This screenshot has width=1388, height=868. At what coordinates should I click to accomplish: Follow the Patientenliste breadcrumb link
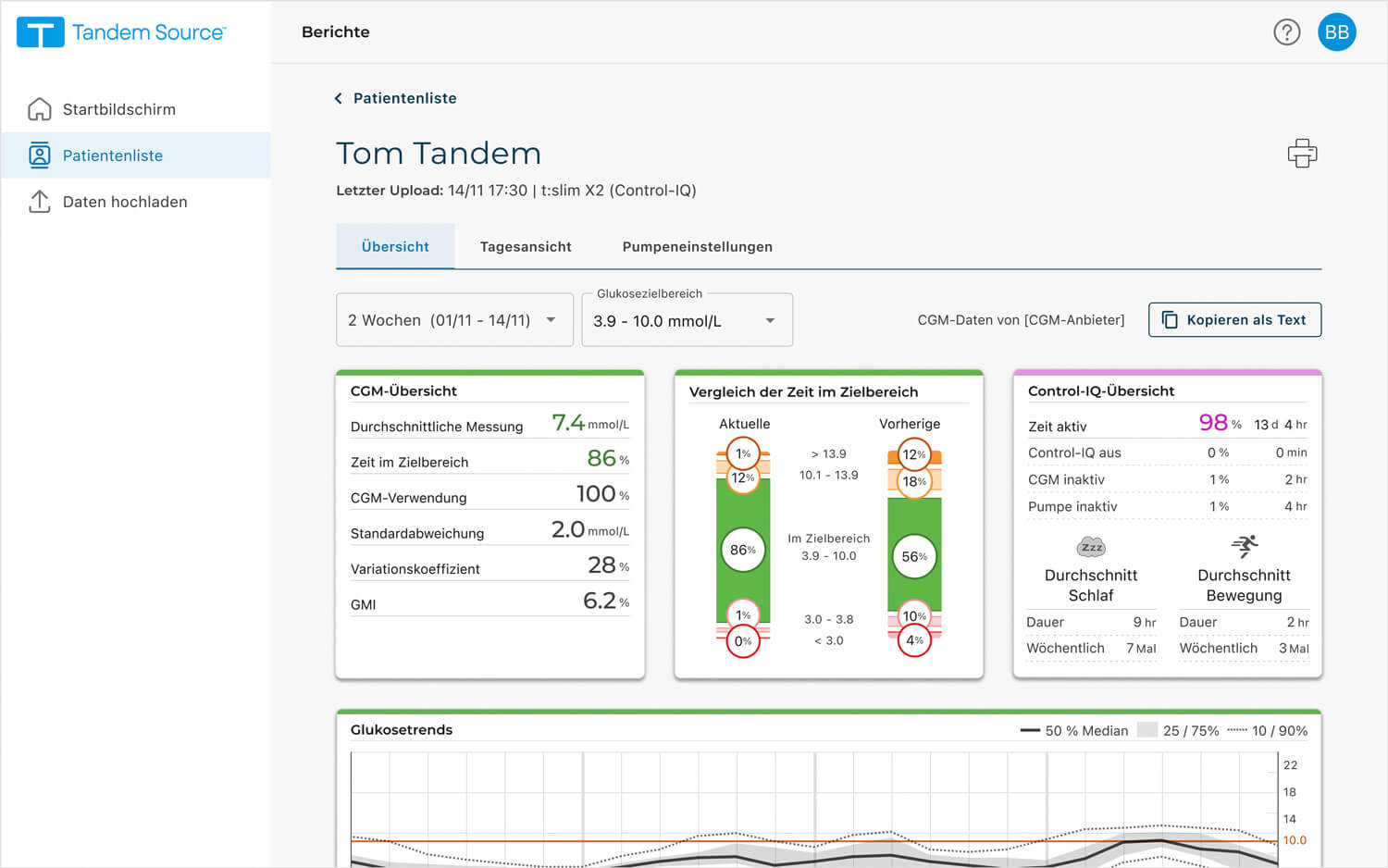[405, 98]
